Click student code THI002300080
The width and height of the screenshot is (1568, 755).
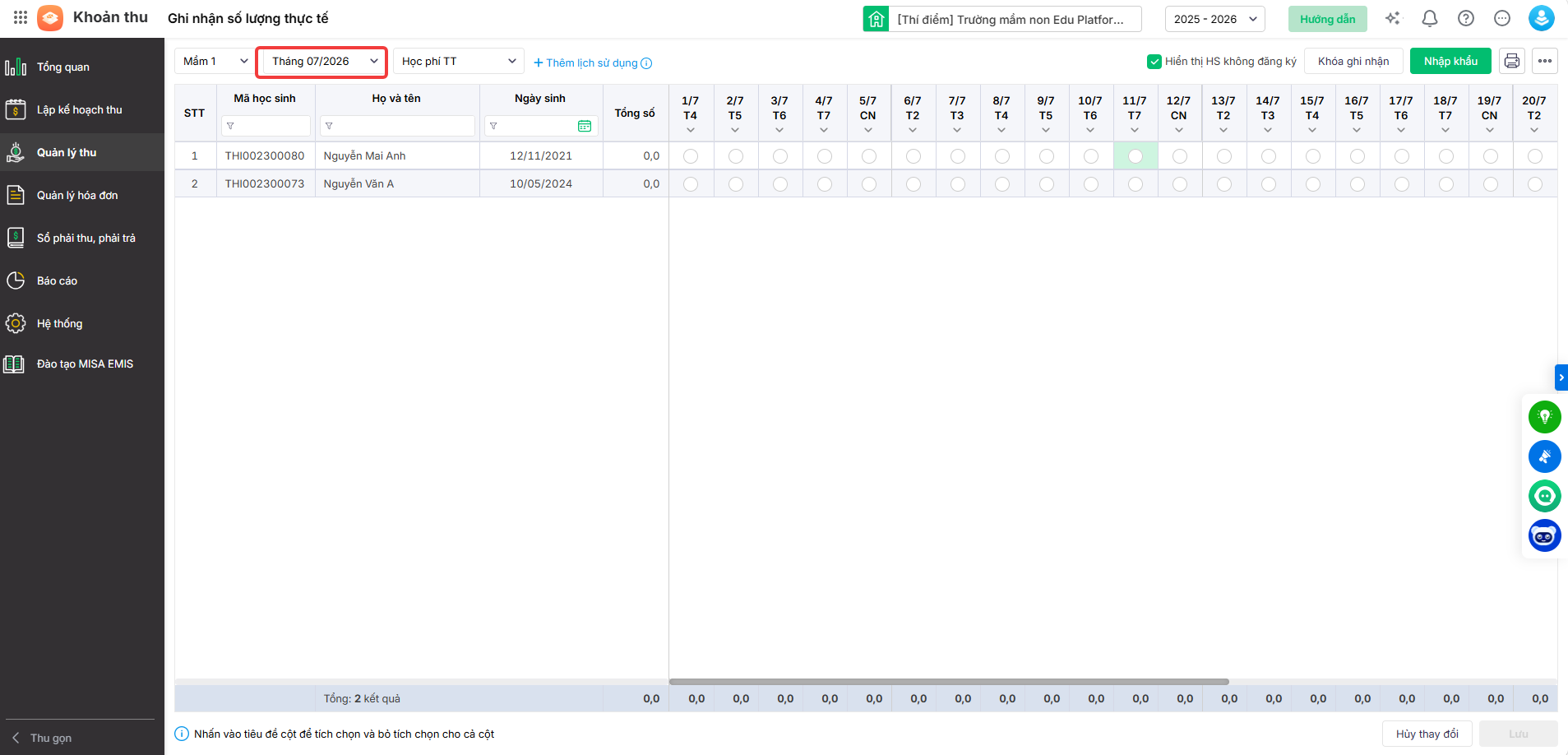(x=265, y=155)
